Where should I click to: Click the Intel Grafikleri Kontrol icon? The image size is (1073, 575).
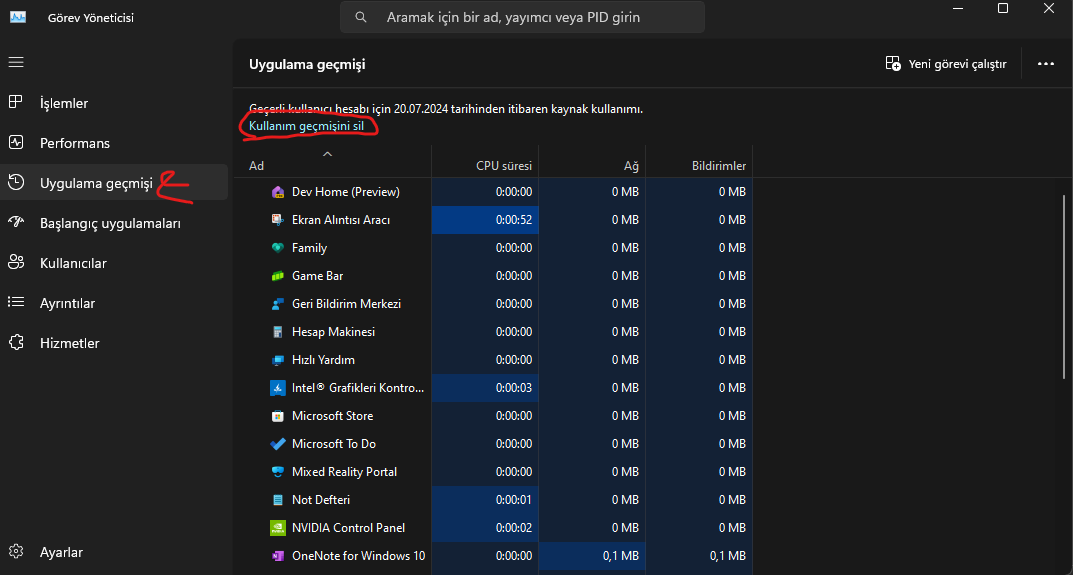point(277,388)
